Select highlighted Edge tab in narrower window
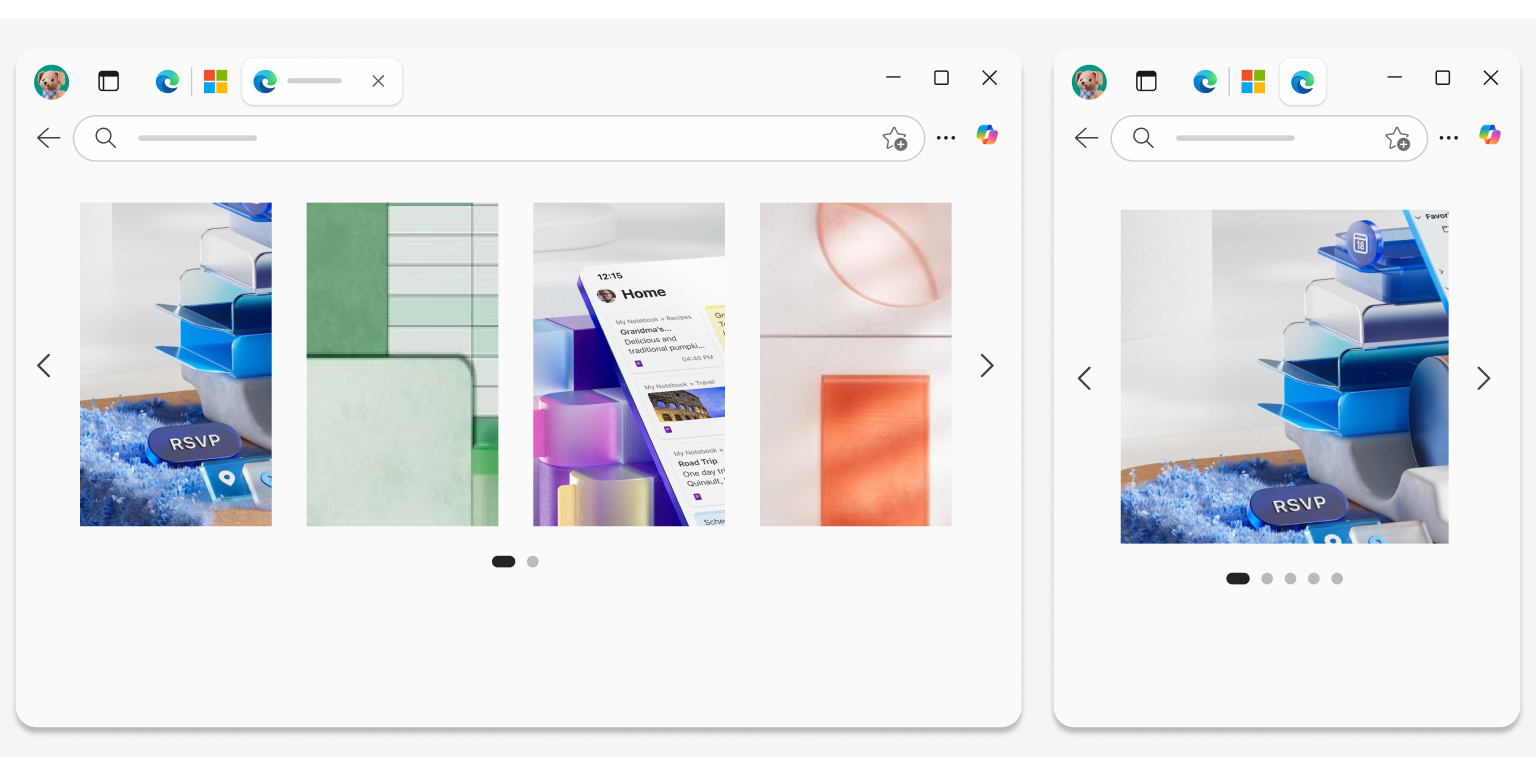The height and width of the screenshot is (776, 1536). (1303, 82)
